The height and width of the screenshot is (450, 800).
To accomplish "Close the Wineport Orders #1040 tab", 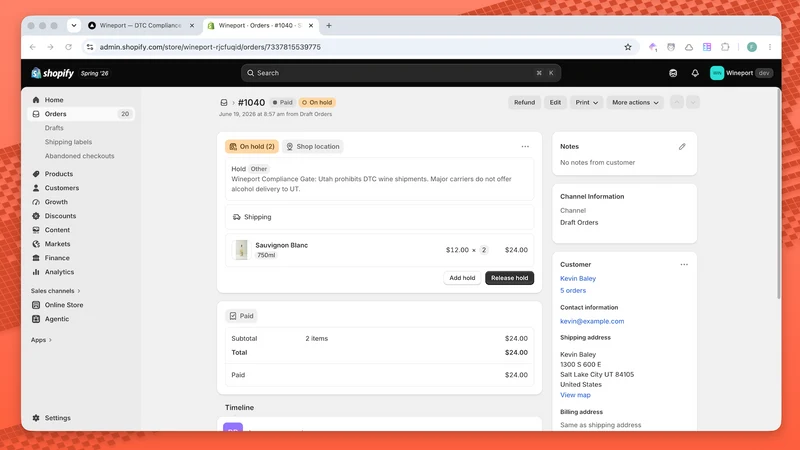I will 311,26.
